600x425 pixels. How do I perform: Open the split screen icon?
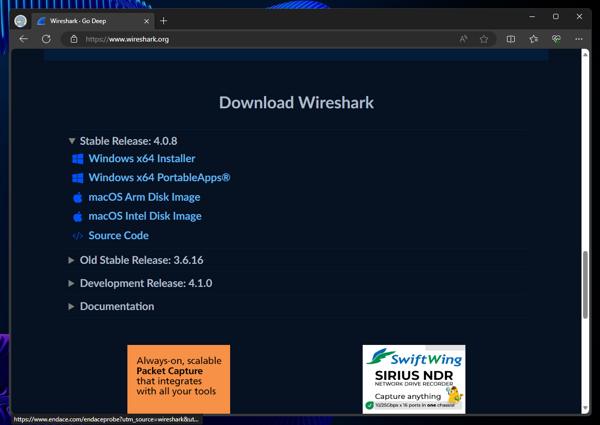point(511,39)
